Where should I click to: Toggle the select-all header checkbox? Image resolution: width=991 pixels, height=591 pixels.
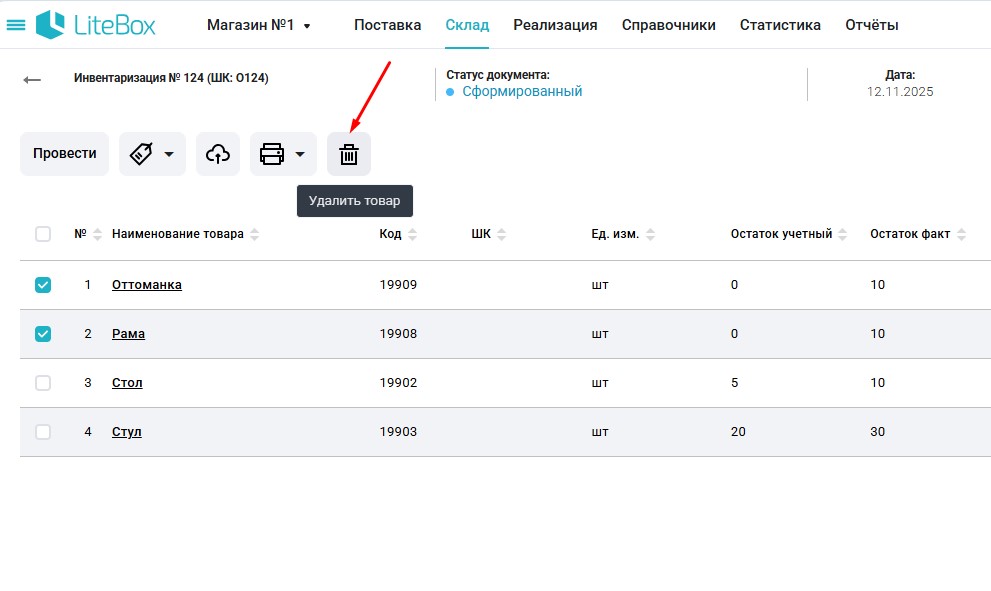pos(43,234)
